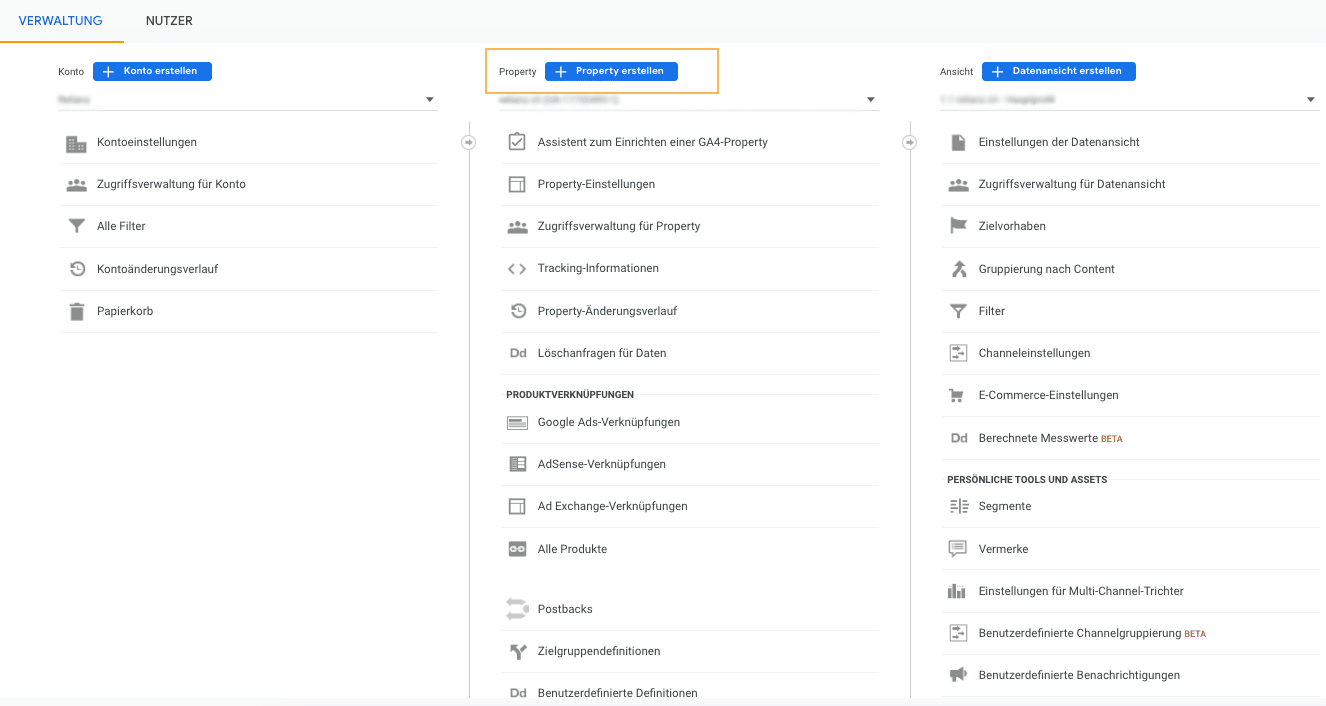Expand the Ansicht data view dropdown

(1311, 100)
